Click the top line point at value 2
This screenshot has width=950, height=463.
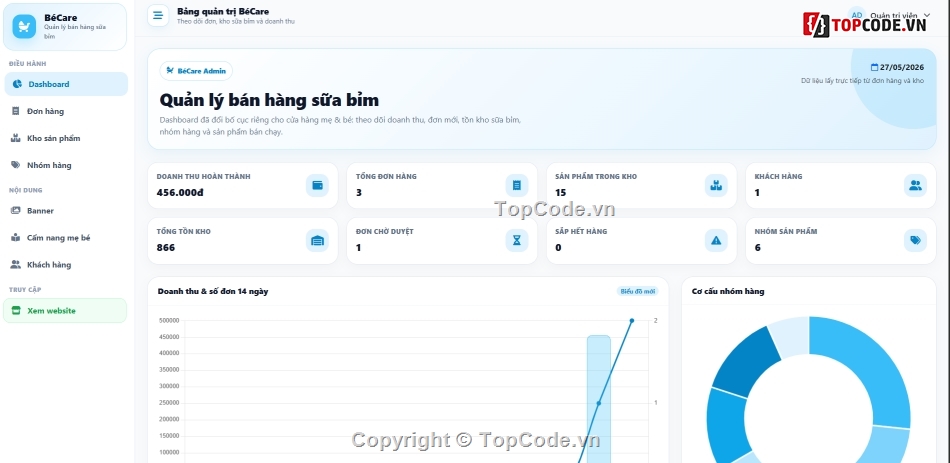(631, 321)
